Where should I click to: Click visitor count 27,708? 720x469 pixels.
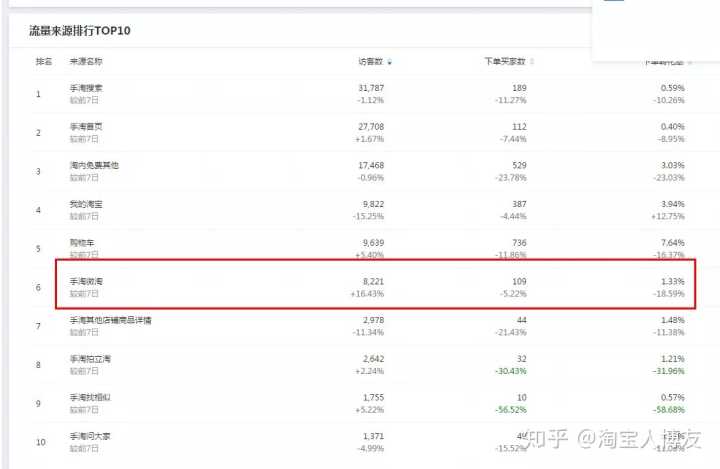click(x=371, y=126)
